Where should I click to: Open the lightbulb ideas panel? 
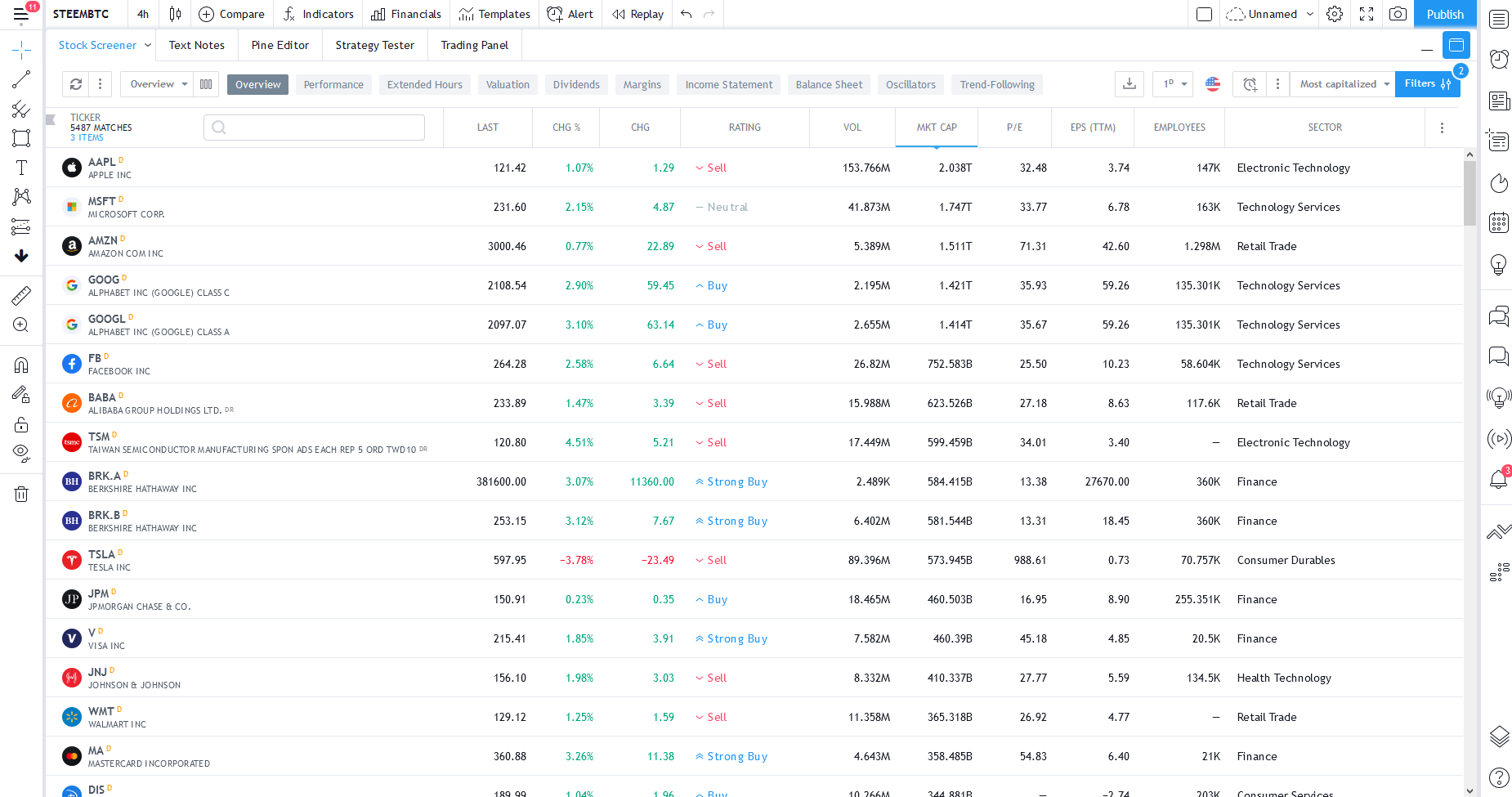click(1499, 265)
